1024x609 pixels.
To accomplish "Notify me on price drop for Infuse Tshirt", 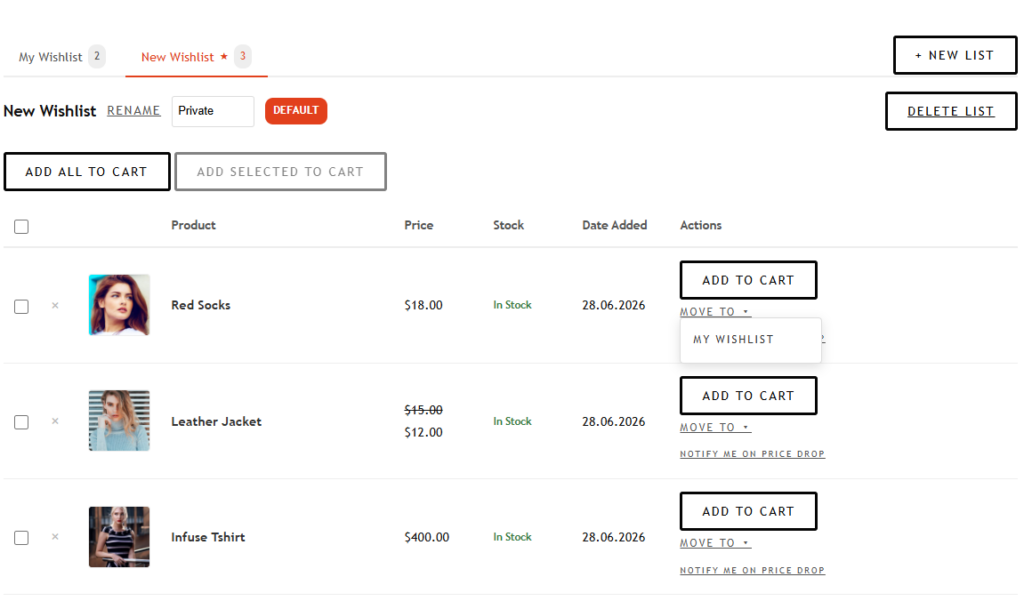I will (x=752, y=570).
